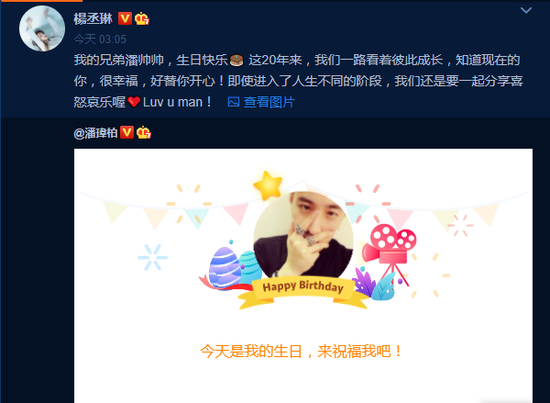The height and width of the screenshot is (403, 550).
Task: Click the 楊丞琳 username
Action: click(93, 19)
